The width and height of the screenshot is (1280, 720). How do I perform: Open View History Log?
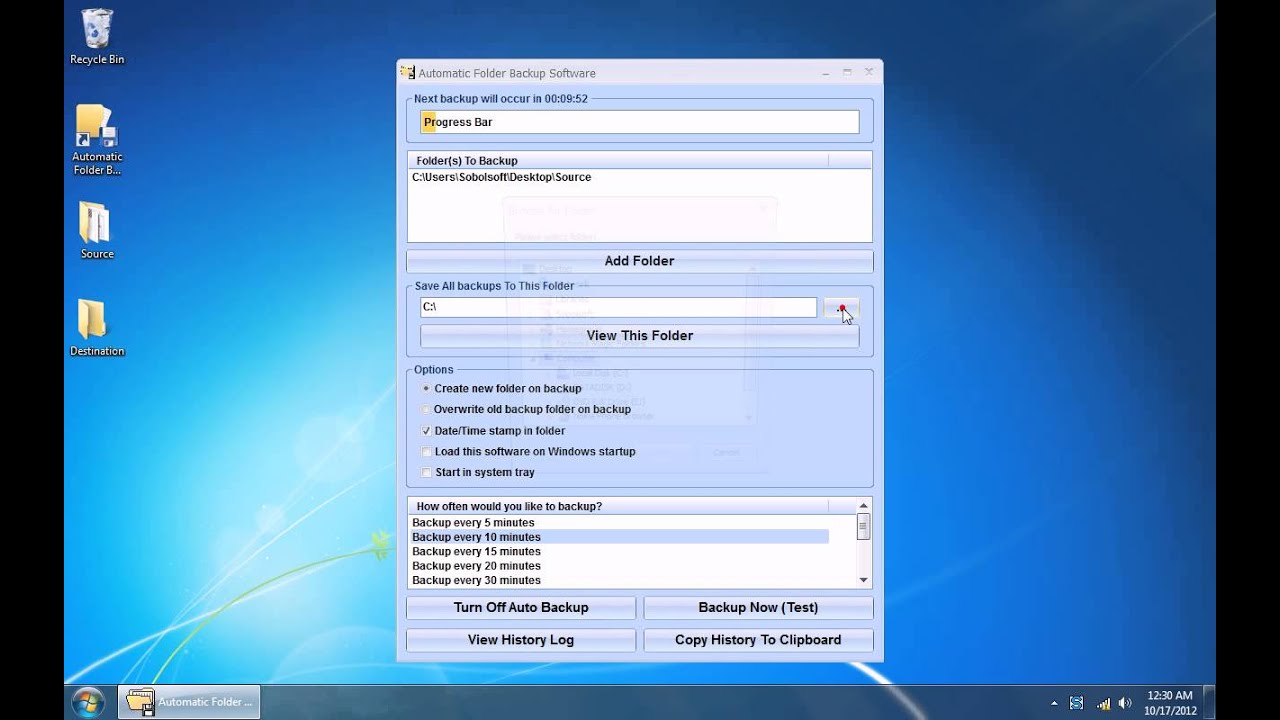[521, 640]
